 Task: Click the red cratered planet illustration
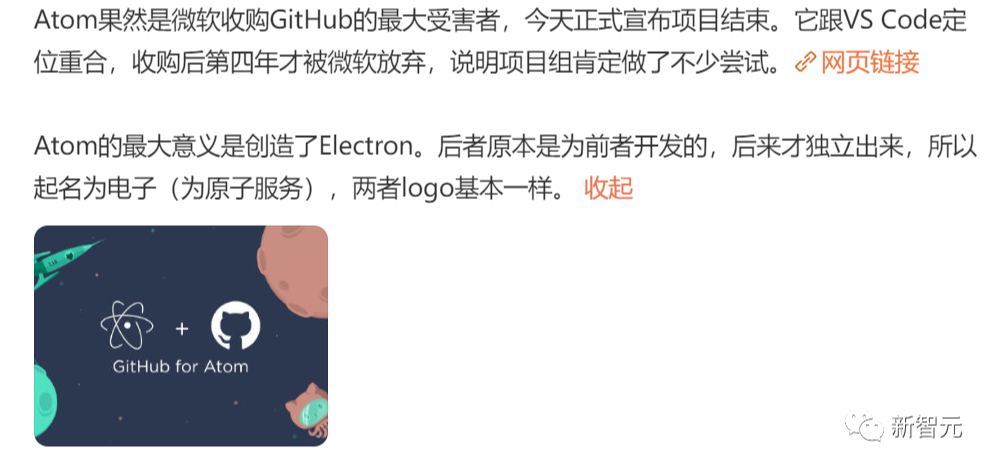click(293, 271)
